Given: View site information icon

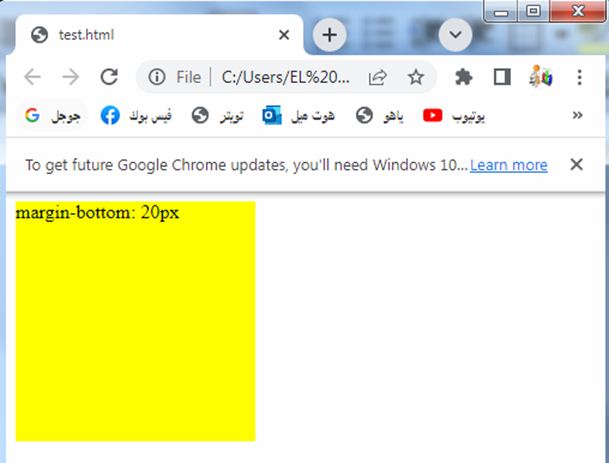Looking at the screenshot, I should [157, 77].
